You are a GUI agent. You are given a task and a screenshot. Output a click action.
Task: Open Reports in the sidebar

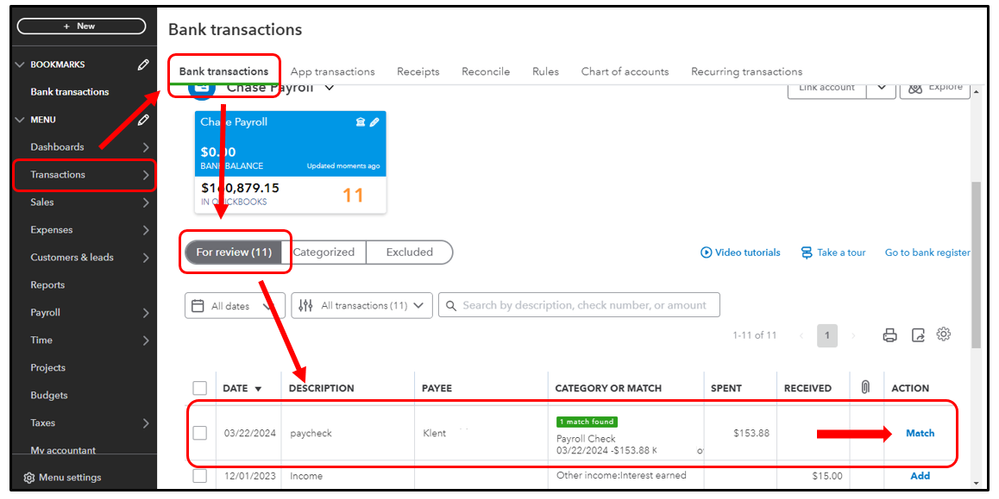point(48,285)
